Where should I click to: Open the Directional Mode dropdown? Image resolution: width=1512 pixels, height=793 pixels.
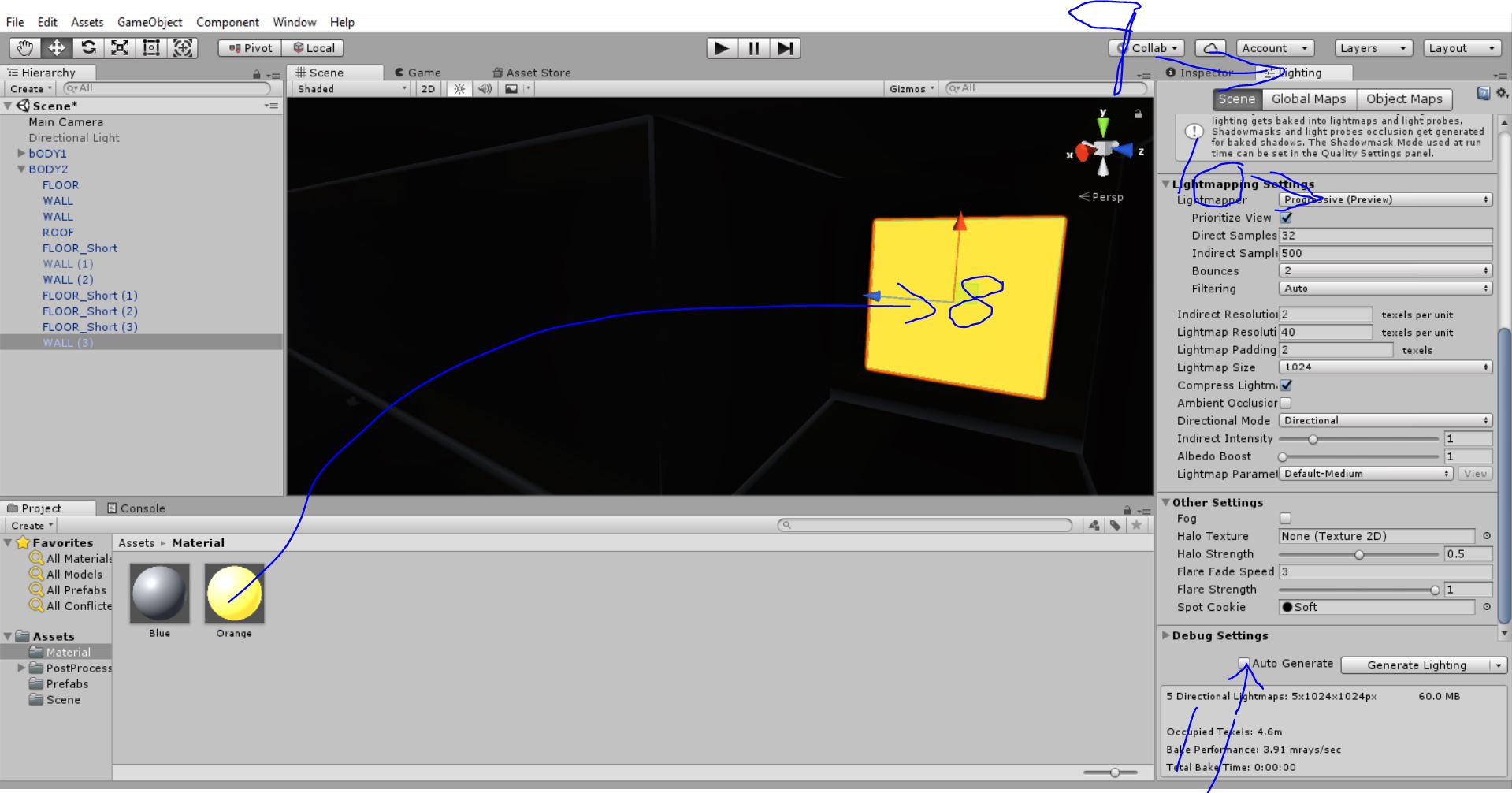[x=1385, y=421]
